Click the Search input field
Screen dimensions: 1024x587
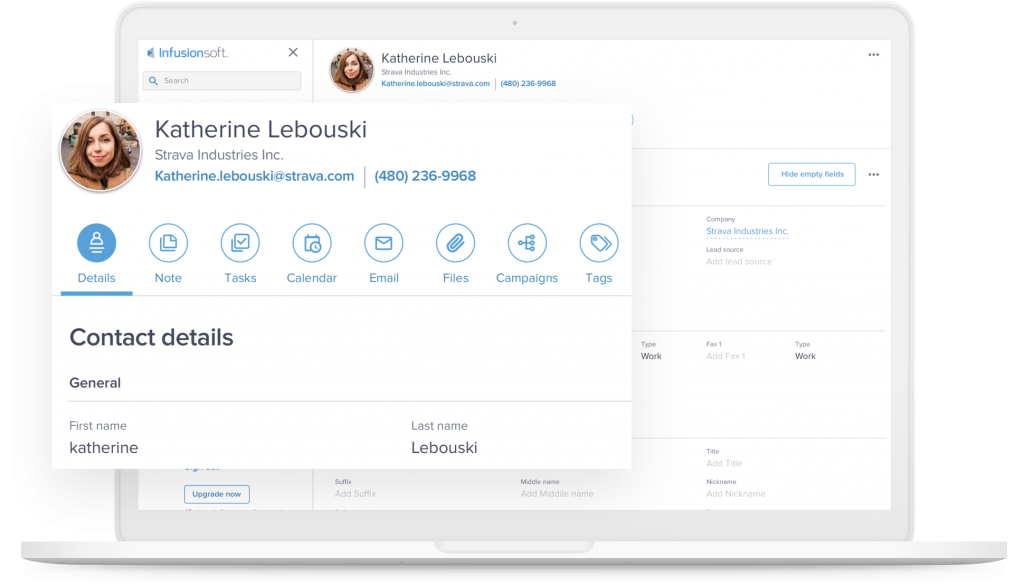[x=222, y=81]
